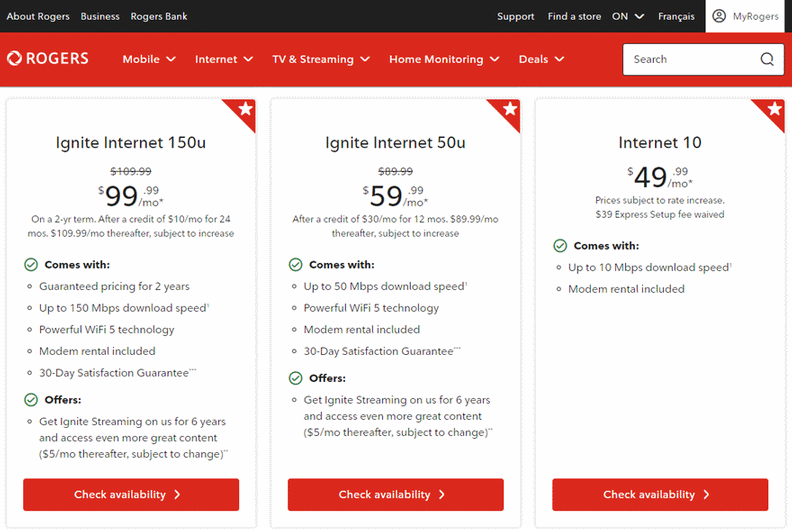Click the Comes with checkmark on Internet 10
Viewport: 792px width, 529px height.
point(560,246)
